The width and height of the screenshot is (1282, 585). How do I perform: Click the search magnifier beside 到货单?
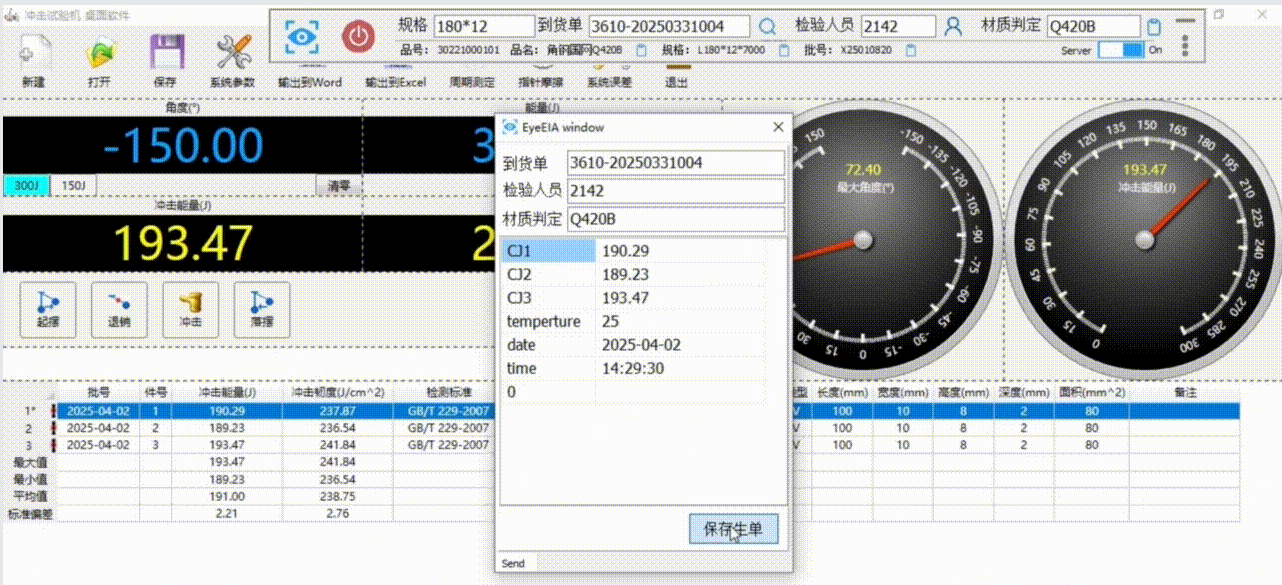768,27
